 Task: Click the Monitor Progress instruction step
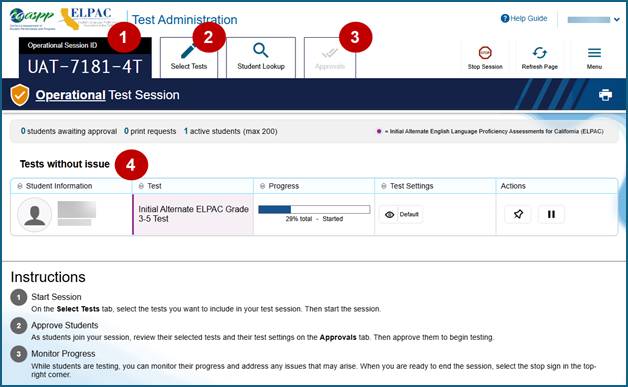(63, 354)
